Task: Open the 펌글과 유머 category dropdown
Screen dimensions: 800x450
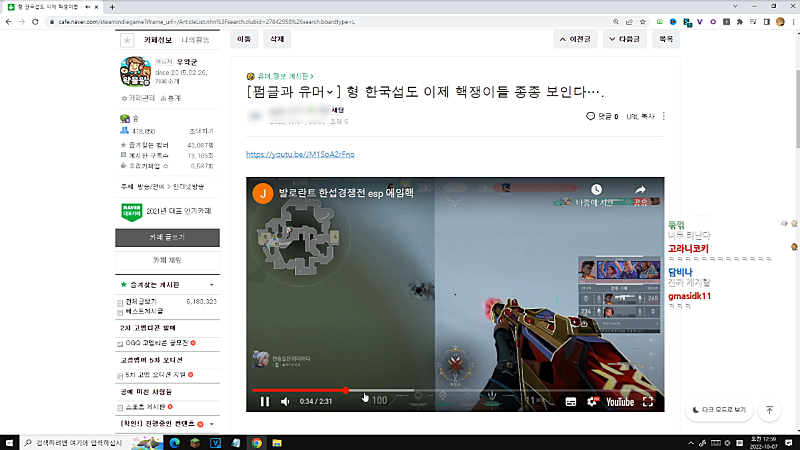Action: [x=294, y=92]
